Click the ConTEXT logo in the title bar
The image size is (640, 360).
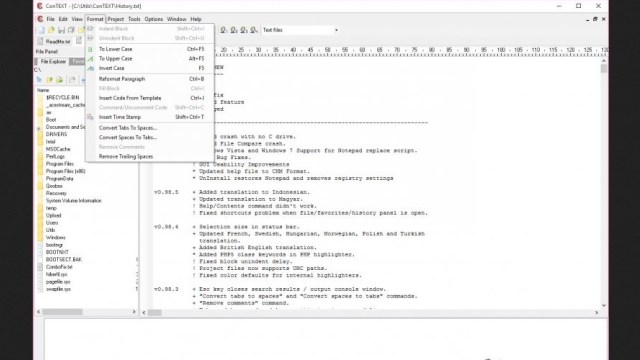coord(40,6)
